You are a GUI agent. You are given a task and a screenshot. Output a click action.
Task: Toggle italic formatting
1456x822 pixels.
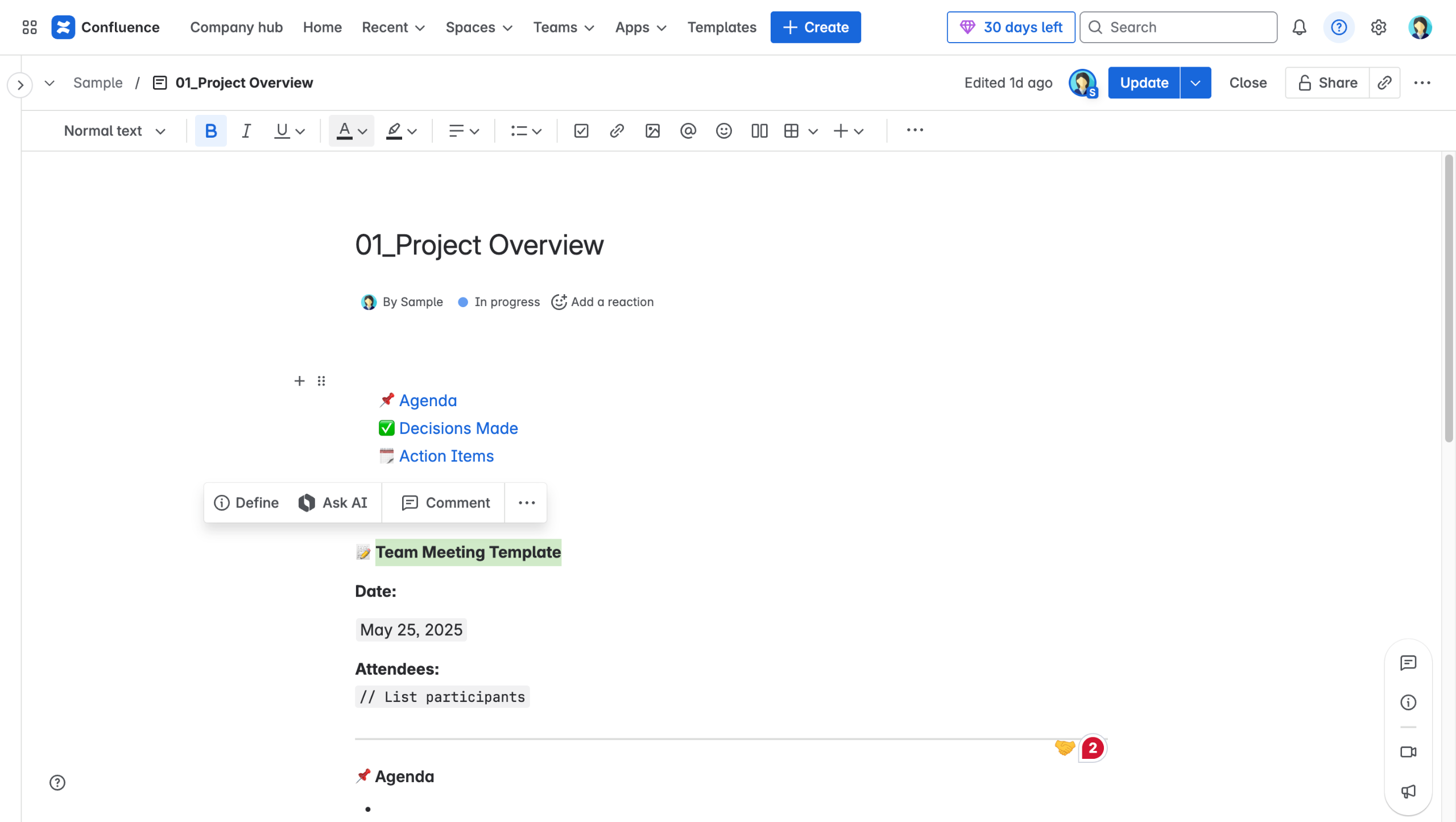(x=246, y=131)
